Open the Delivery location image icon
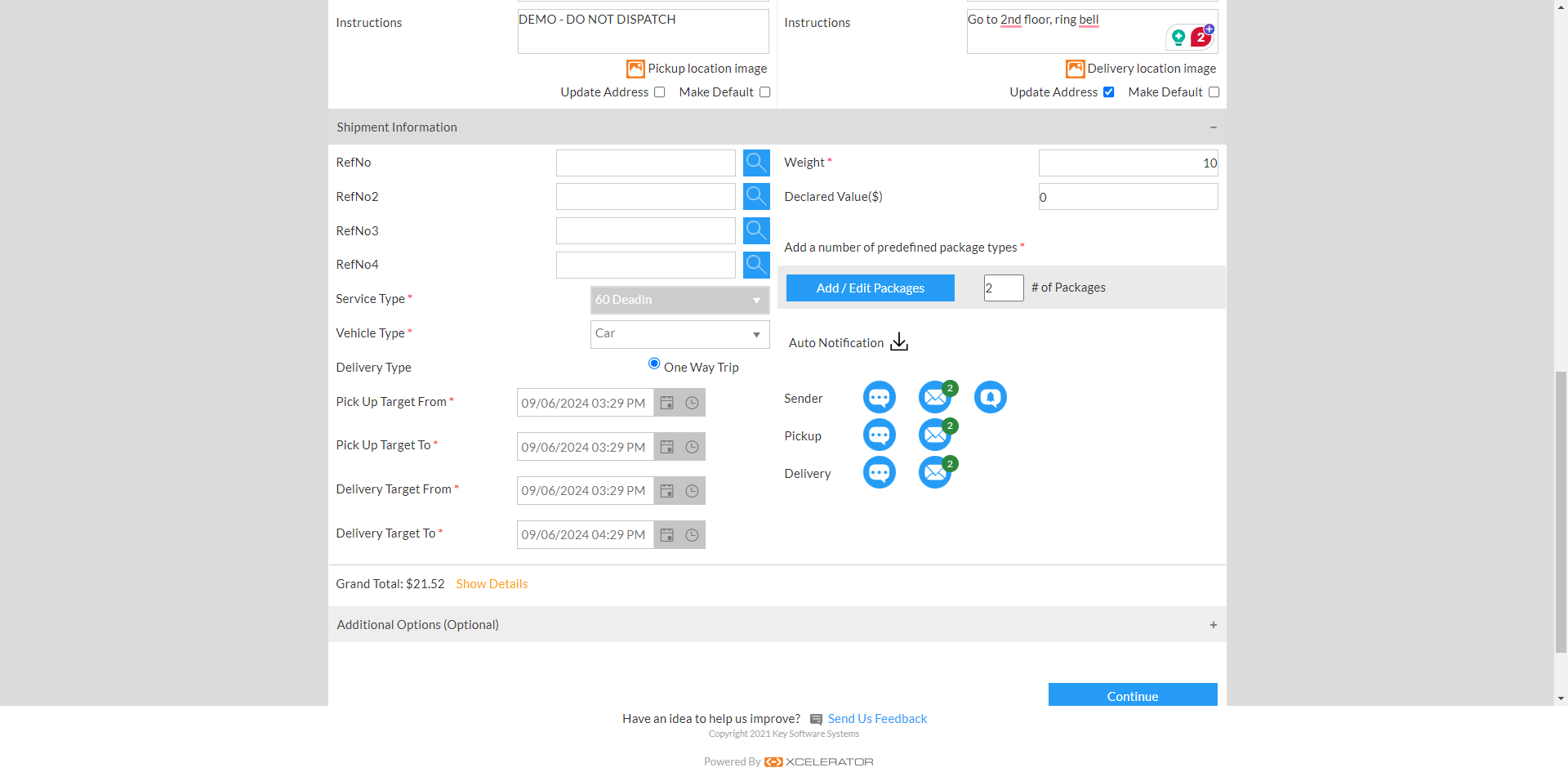 [1075, 69]
